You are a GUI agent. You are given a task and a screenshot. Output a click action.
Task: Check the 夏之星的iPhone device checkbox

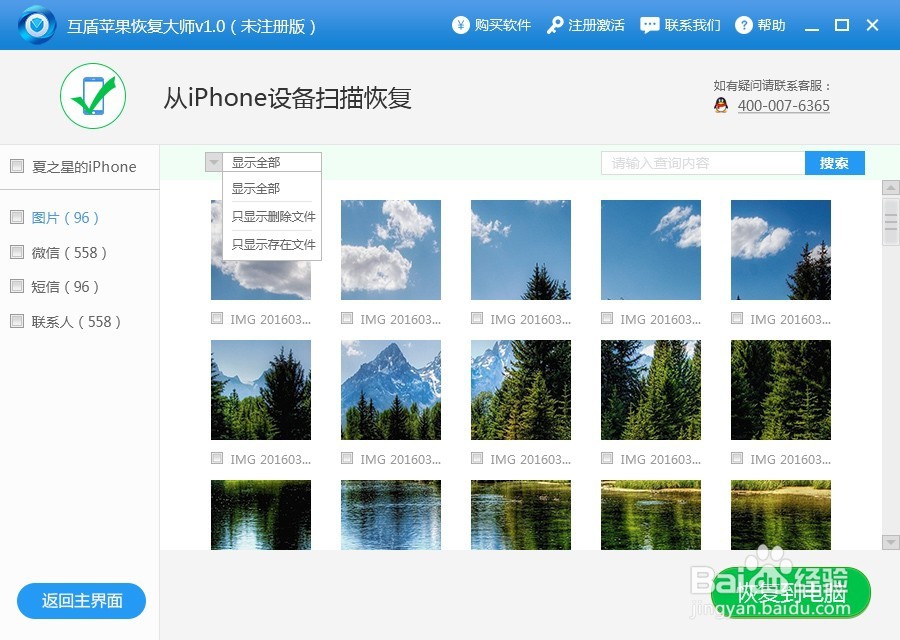[17, 166]
